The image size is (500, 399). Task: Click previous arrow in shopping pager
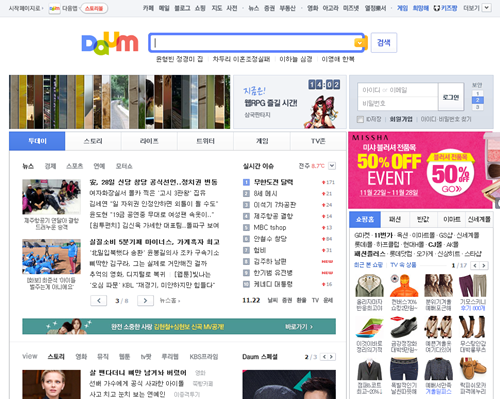(475, 265)
